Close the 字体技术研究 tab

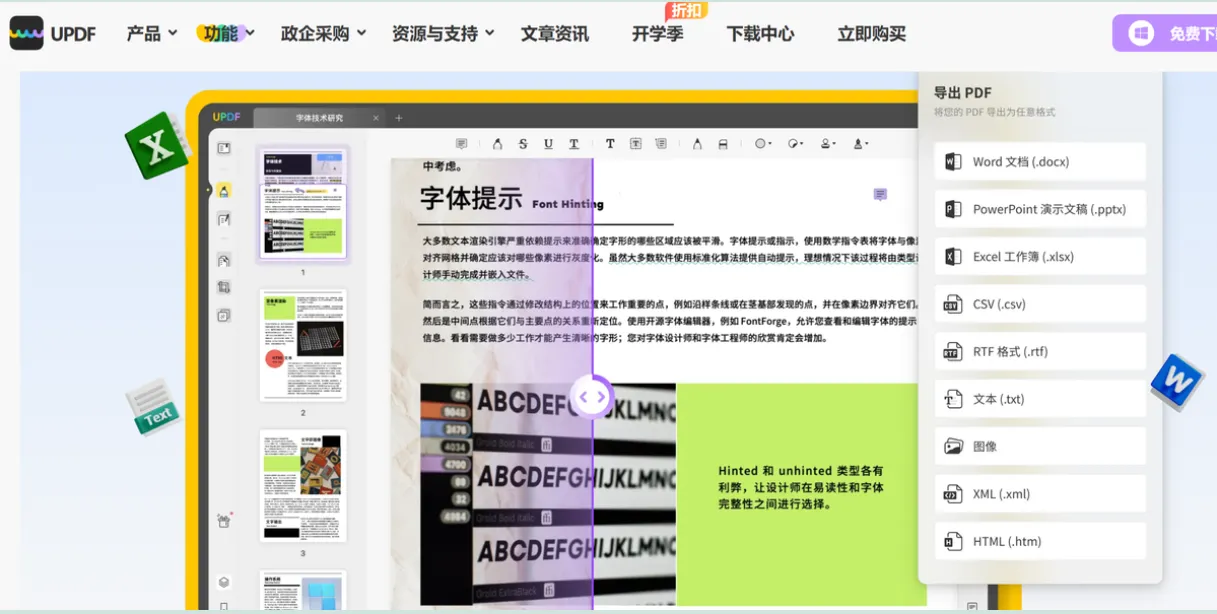376,118
